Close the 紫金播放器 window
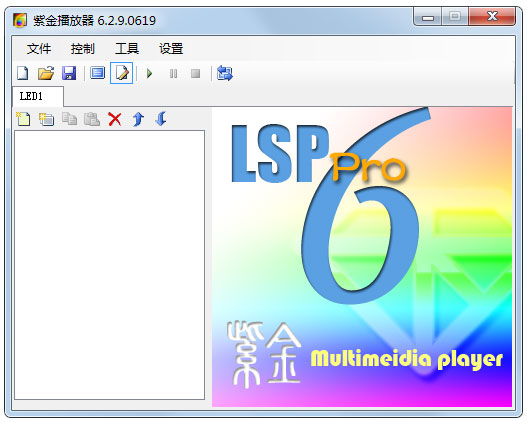The height and width of the screenshot is (422, 527). [x=492, y=17]
